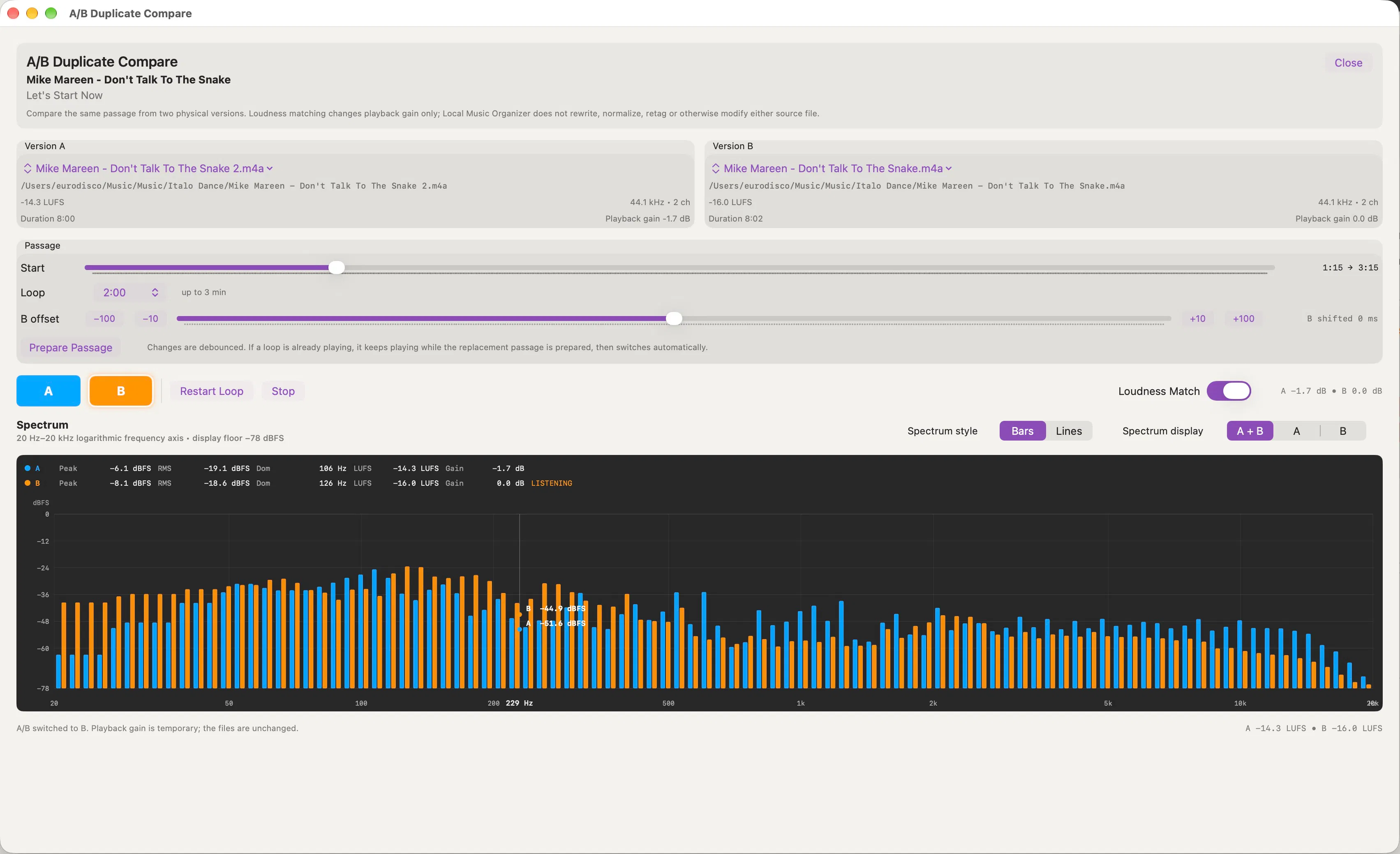Click the 'B shifted 0 ms' readout

click(1342, 319)
